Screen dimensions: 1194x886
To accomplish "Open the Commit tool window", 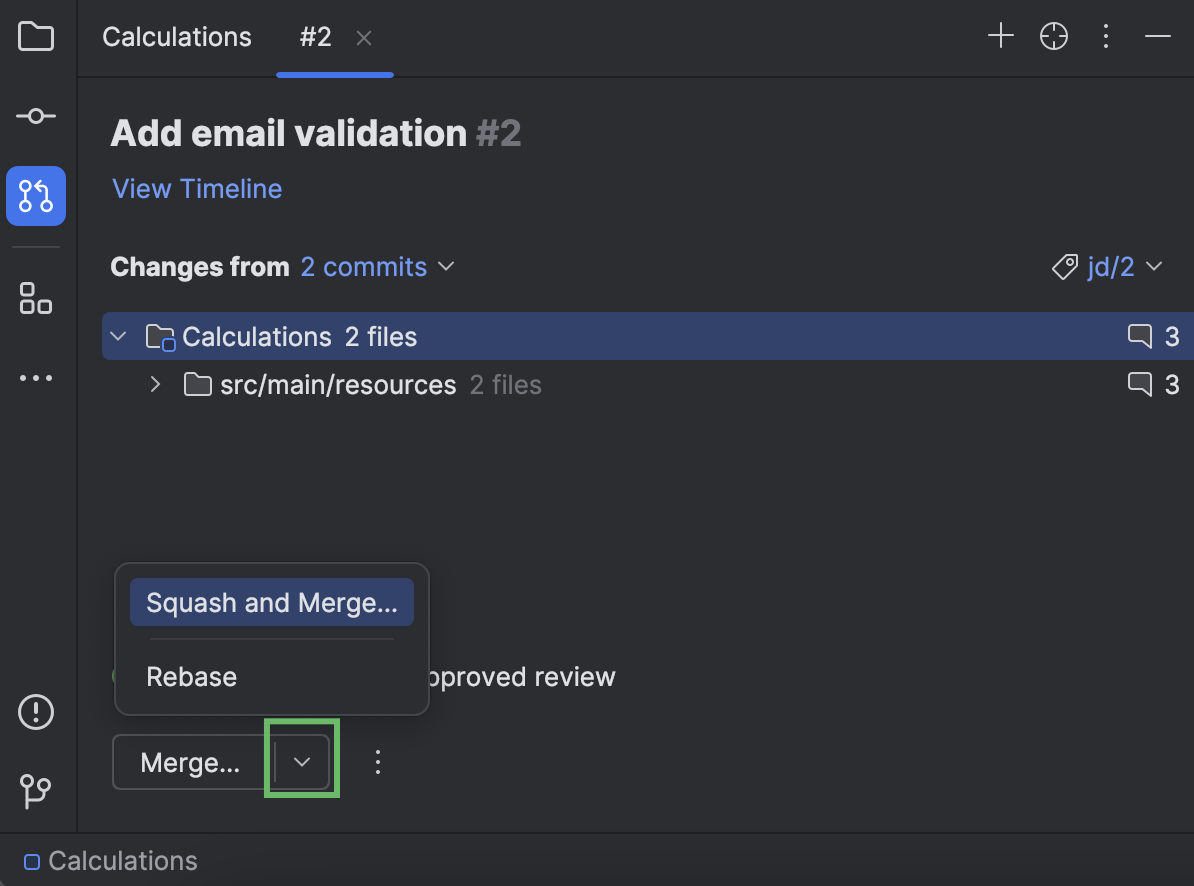I will 36,116.
